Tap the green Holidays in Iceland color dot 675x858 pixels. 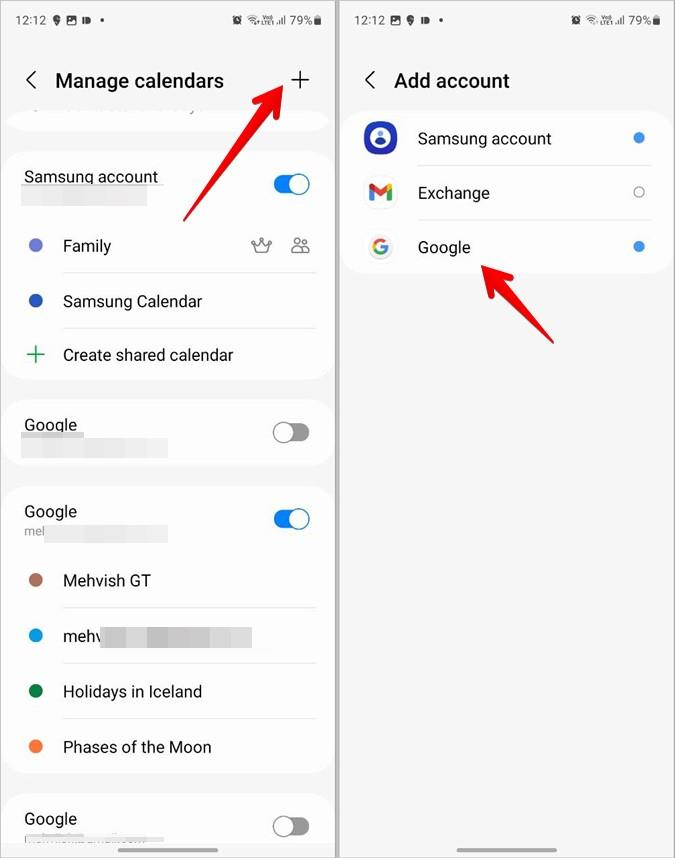pyautogui.click(x=36, y=691)
